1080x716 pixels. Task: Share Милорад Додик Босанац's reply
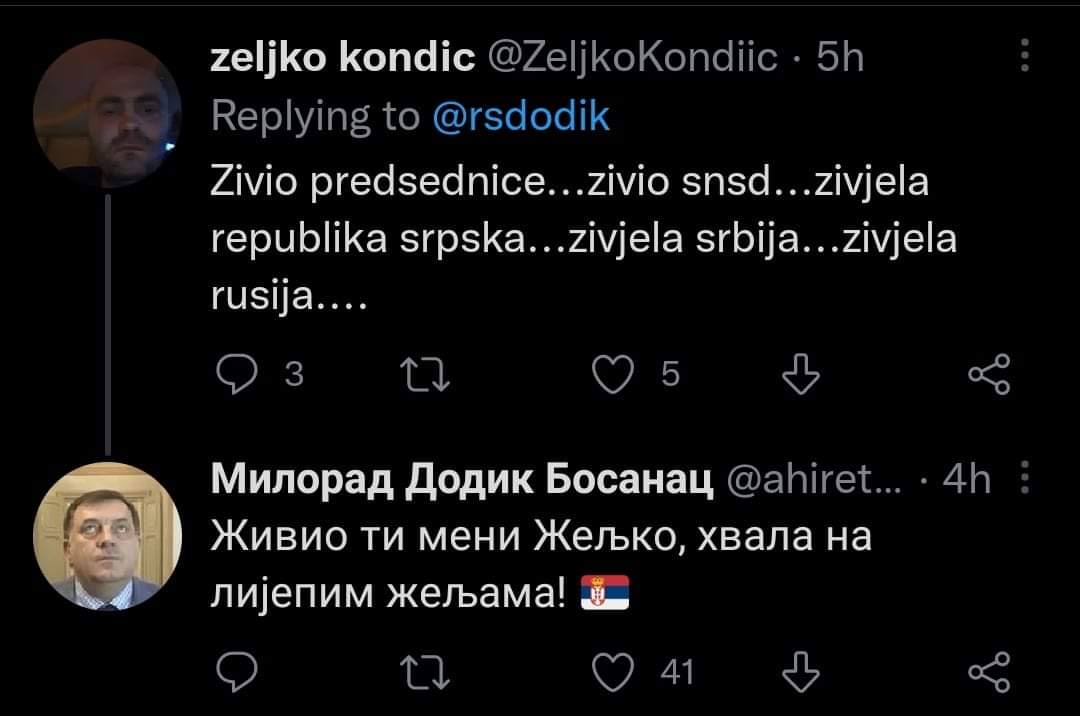click(990, 673)
